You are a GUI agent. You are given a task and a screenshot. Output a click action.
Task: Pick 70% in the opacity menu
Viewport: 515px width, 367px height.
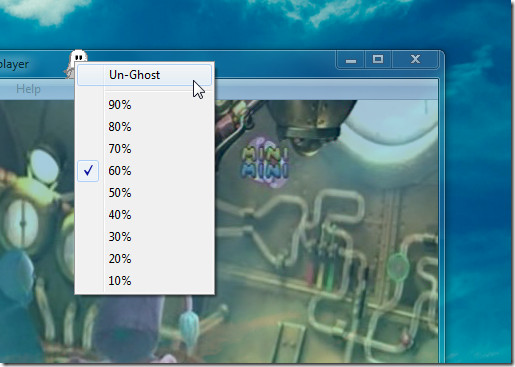pos(144,149)
